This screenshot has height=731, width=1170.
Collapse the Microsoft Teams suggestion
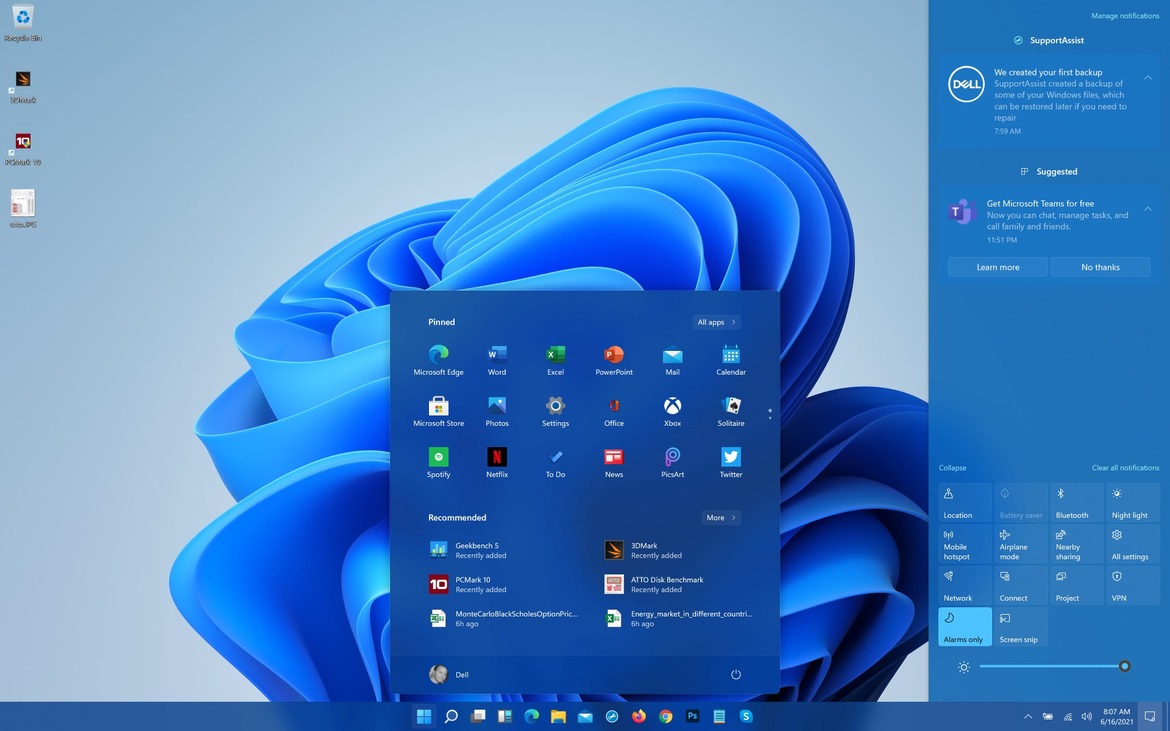click(x=1147, y=208)
